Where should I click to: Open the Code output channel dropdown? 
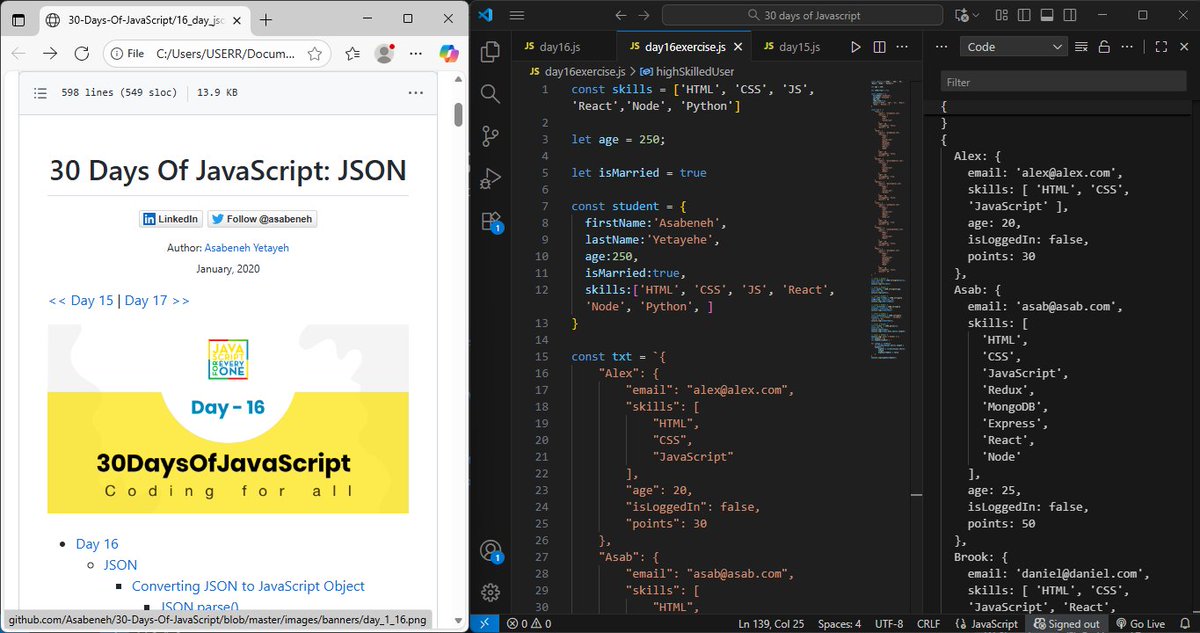coord(1013,47)
